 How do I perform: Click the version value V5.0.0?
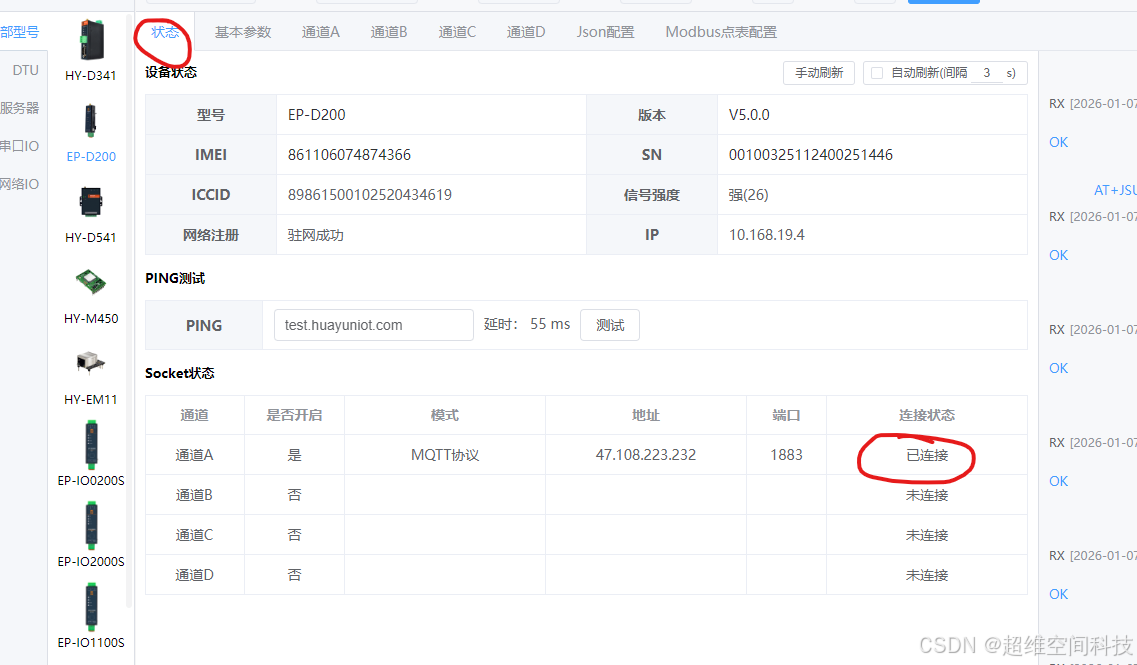749,115
